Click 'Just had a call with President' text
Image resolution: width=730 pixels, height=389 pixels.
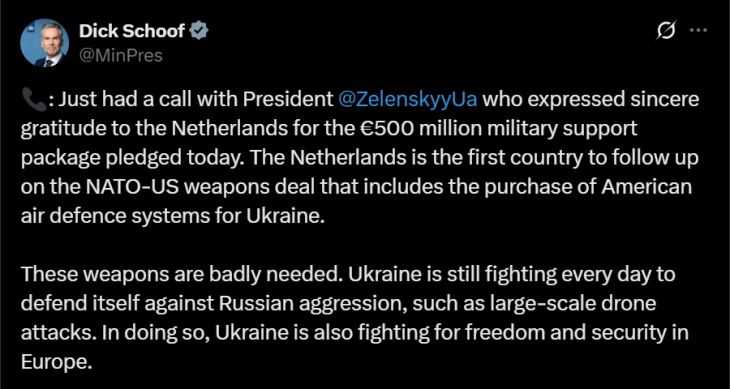[x=195, y=100]
